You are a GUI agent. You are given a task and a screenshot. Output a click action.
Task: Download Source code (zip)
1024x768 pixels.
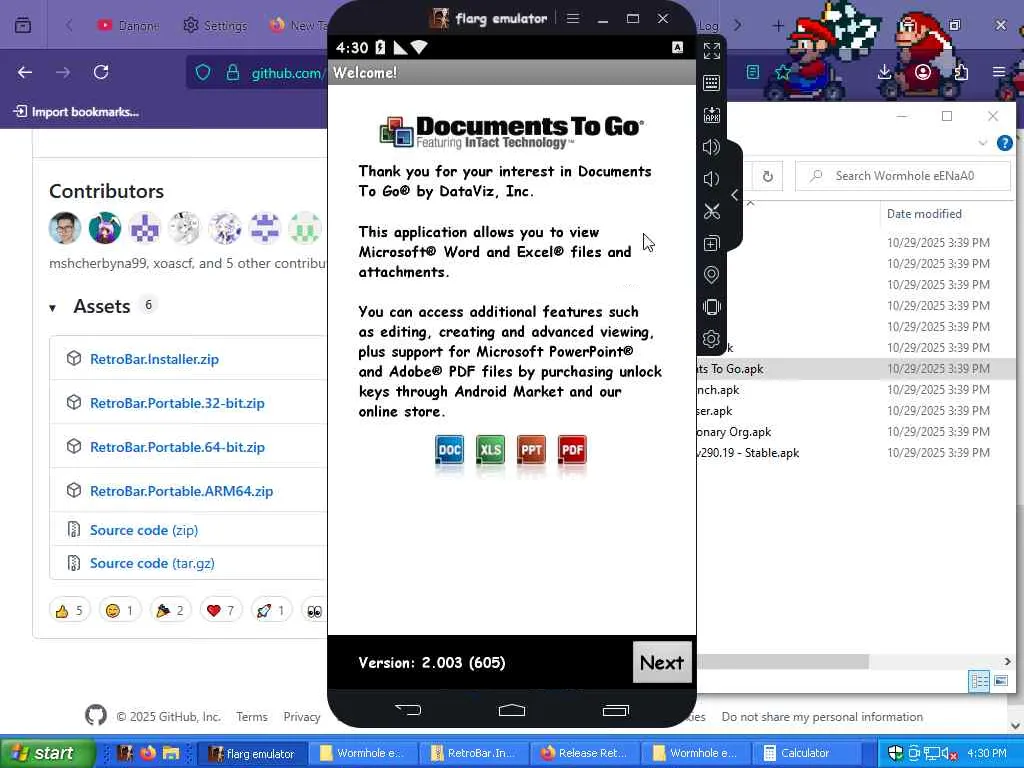pyautogui.click(x=144, y=530)
